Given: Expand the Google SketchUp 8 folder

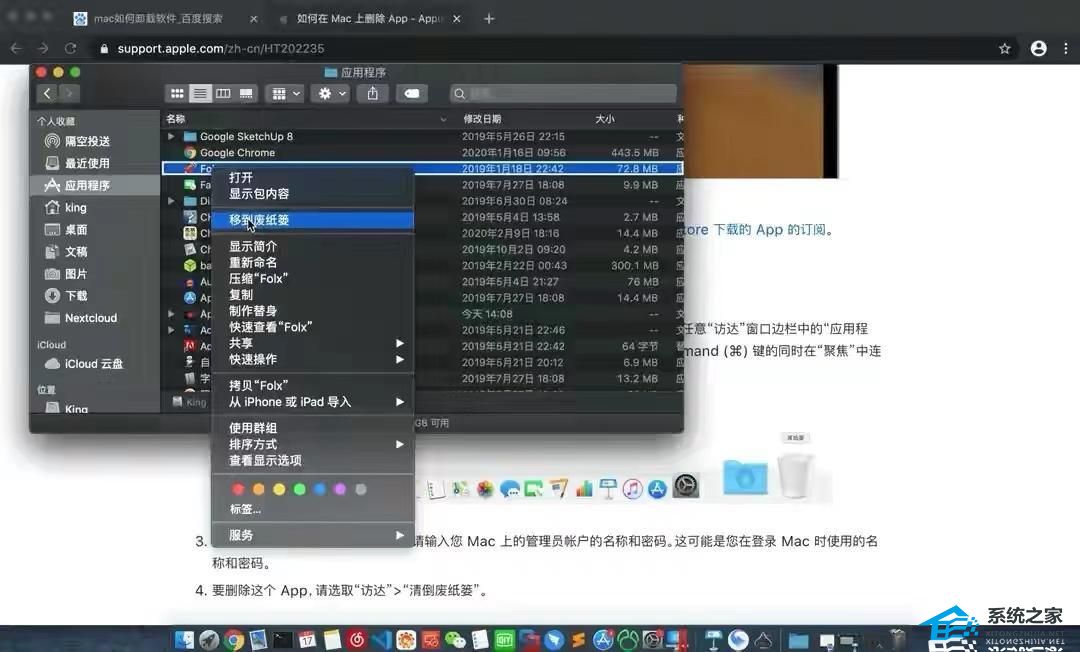Looking at the screenshot, I should 171,136.
